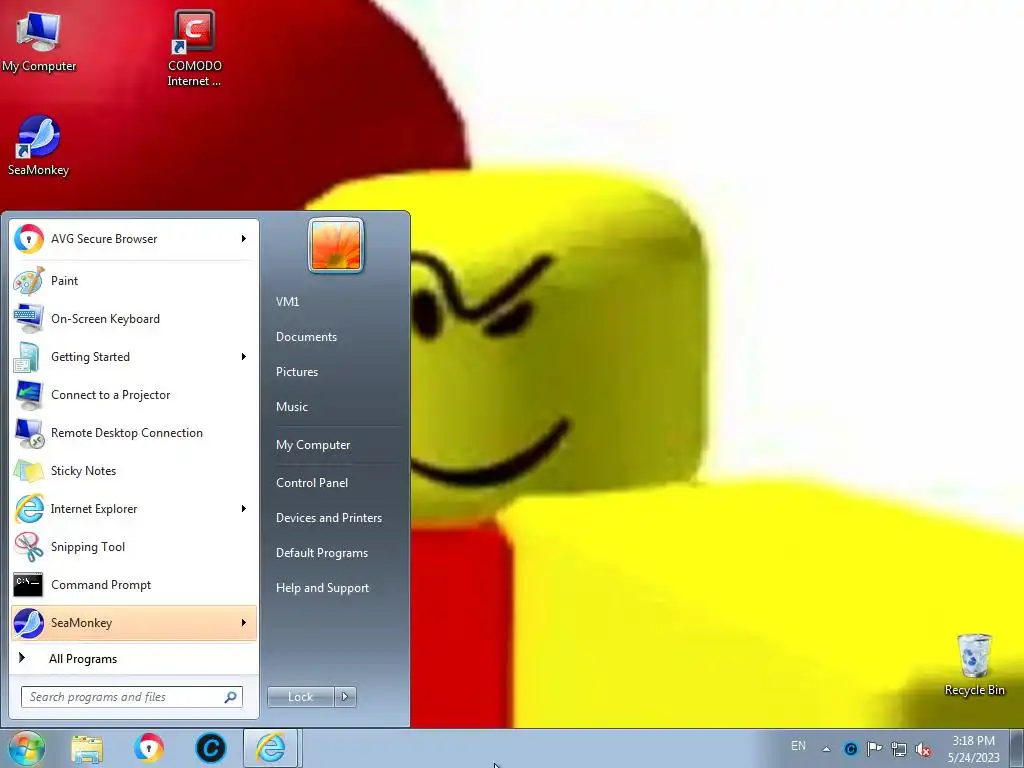Image resolution: width=1024 pixels, height=768 pixels.
Task: Click the Connect to a Projector icon
Action: 29,394
